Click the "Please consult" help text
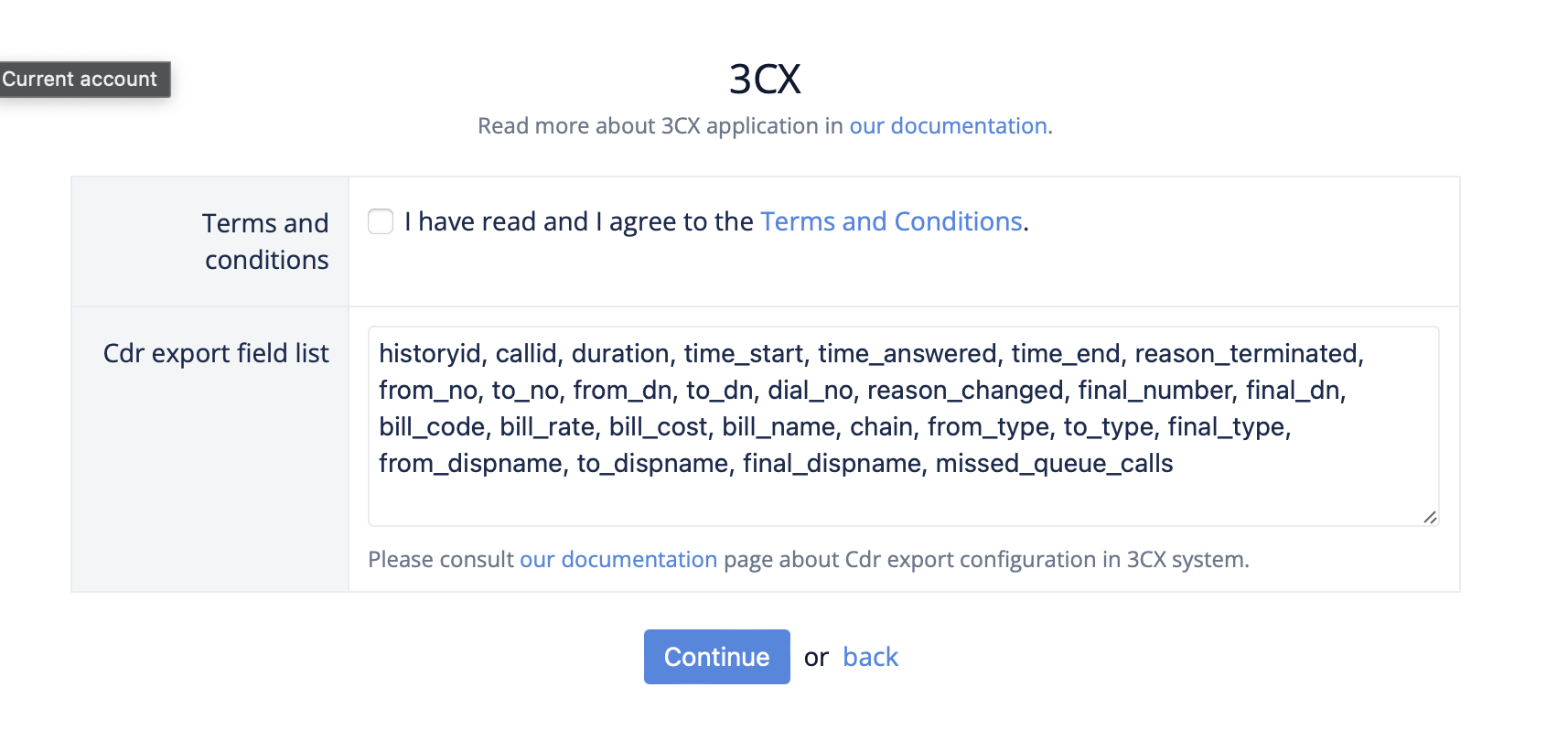Screen dimensions: 1568x741 click(x=441, y=559)
